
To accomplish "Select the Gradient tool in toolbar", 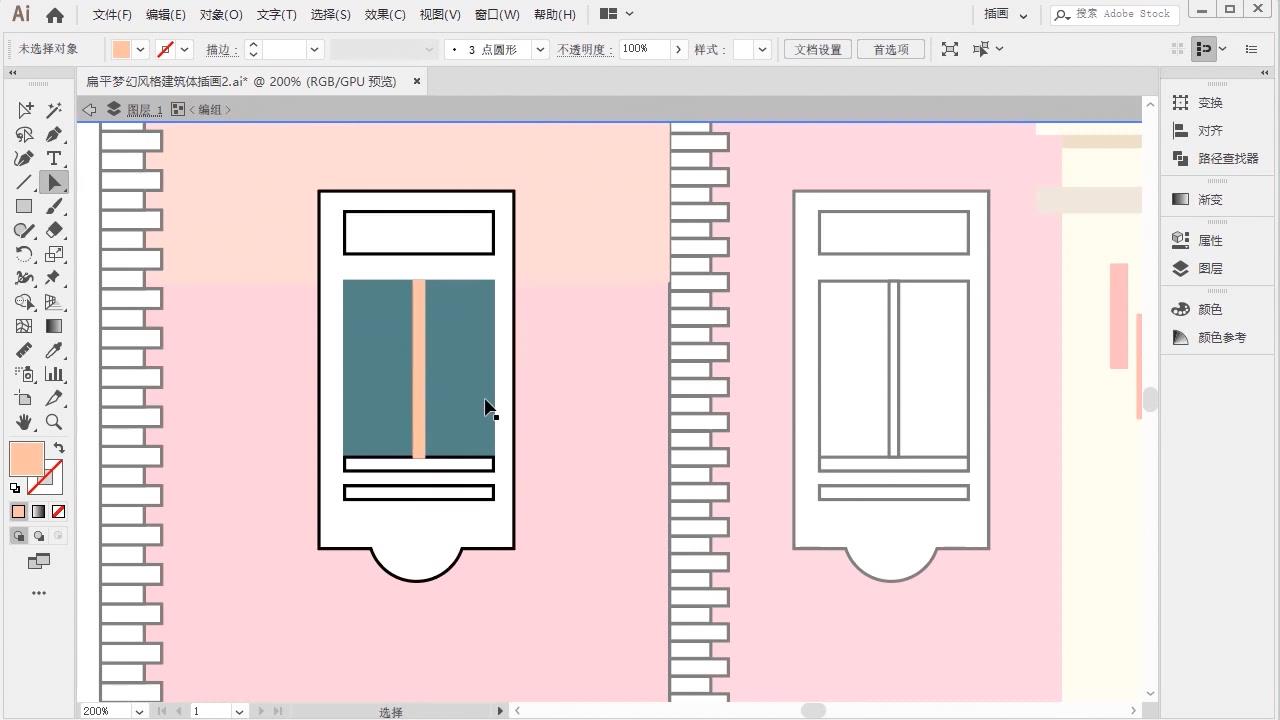I will (x=54, y=326).
